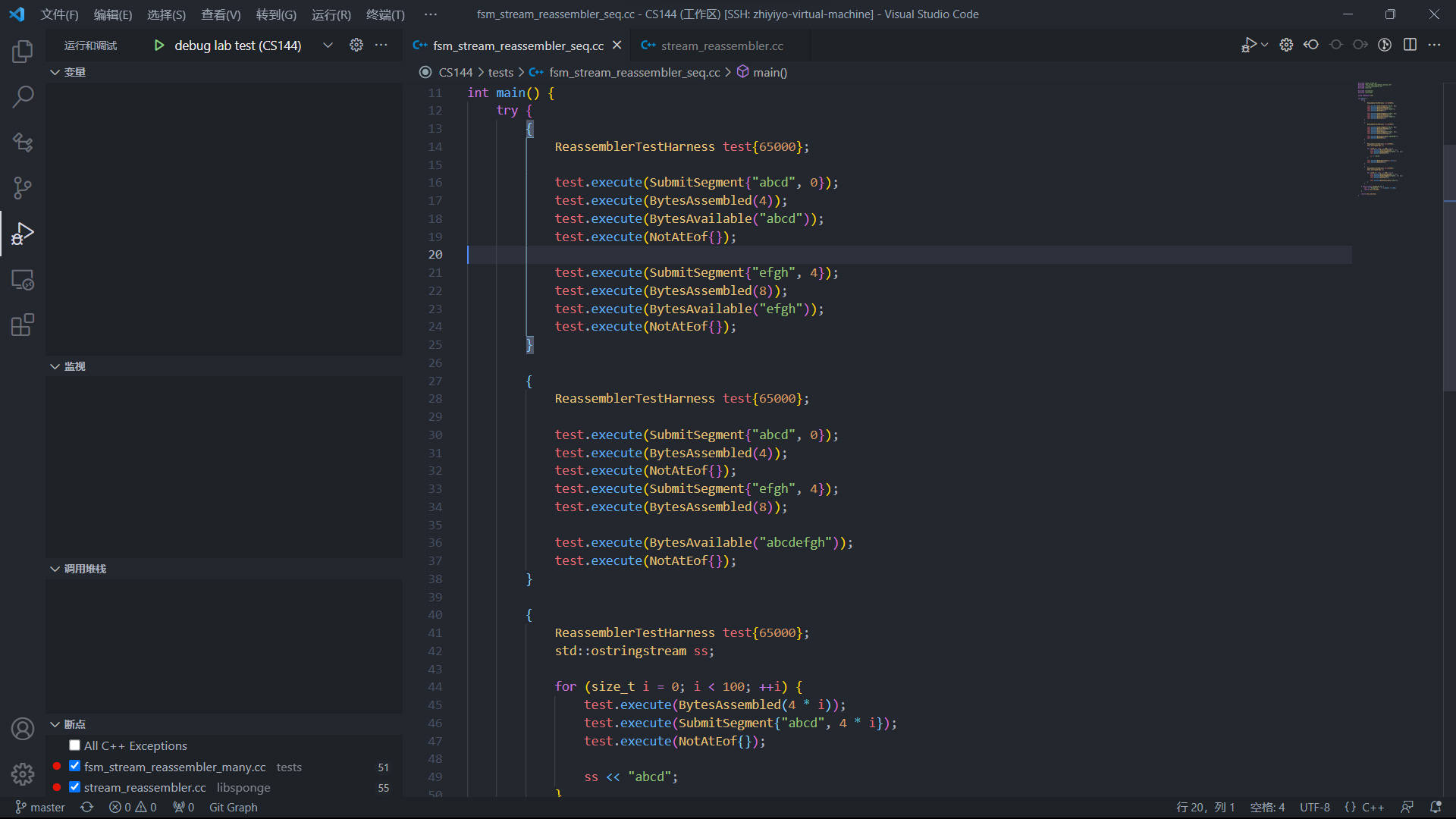Screen dimensions: 1456x819
Task: Enable All C++ Exceptions checkbox
Action: click(x=74, y=745)
